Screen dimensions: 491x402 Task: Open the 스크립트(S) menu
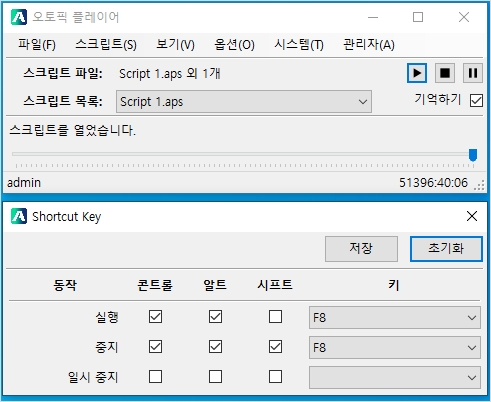click(x=106, y=44)
